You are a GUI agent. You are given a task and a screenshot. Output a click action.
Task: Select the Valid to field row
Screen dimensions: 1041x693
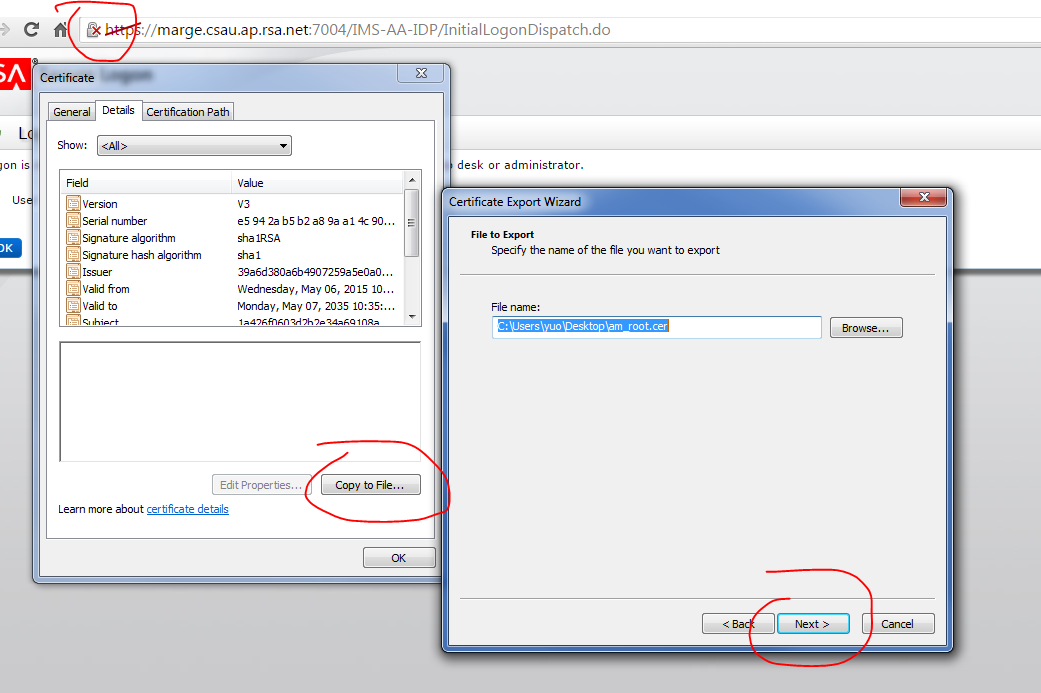tap(99, 306)
